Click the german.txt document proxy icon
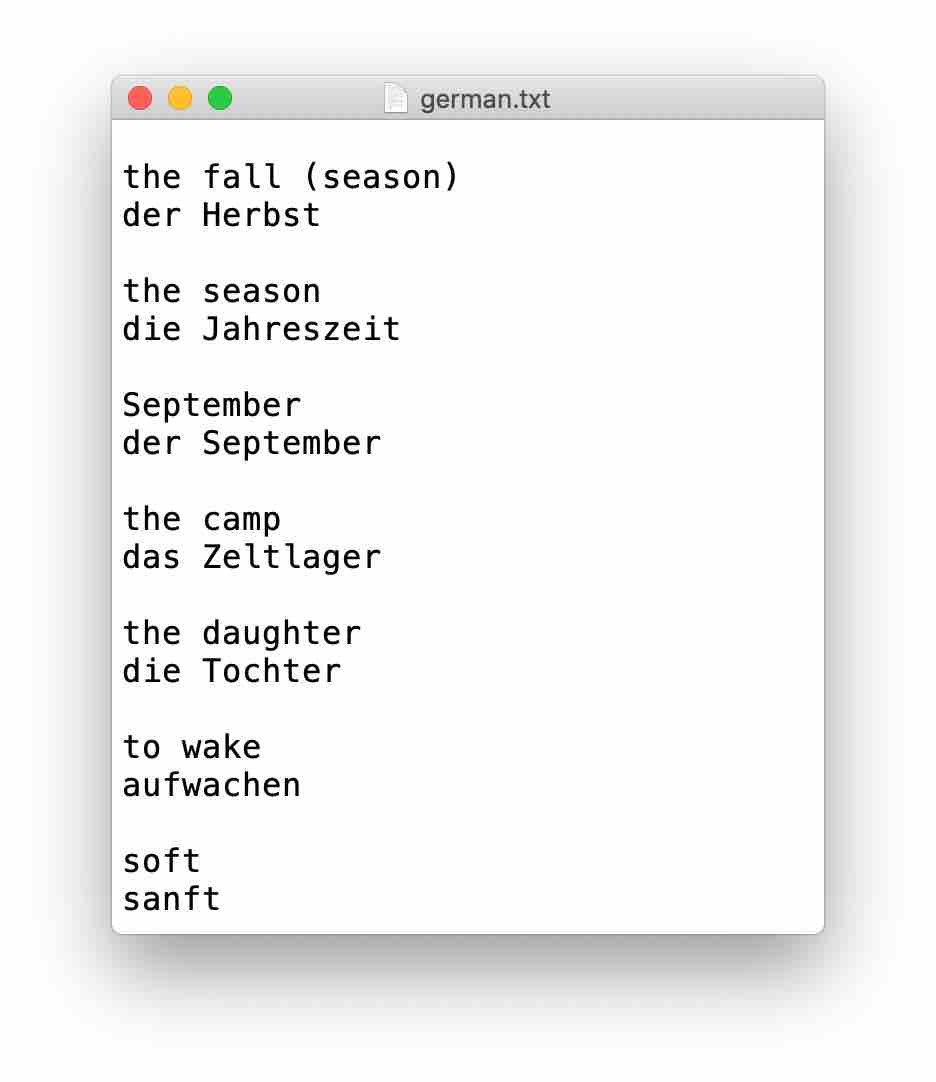This screenshot has height=1082, width=936. 396,98
